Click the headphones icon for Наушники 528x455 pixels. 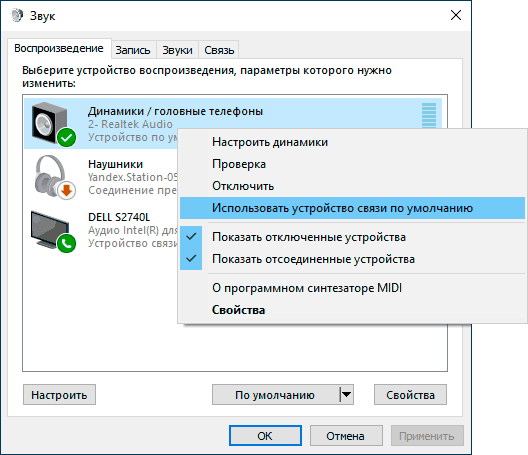[55, 177]
